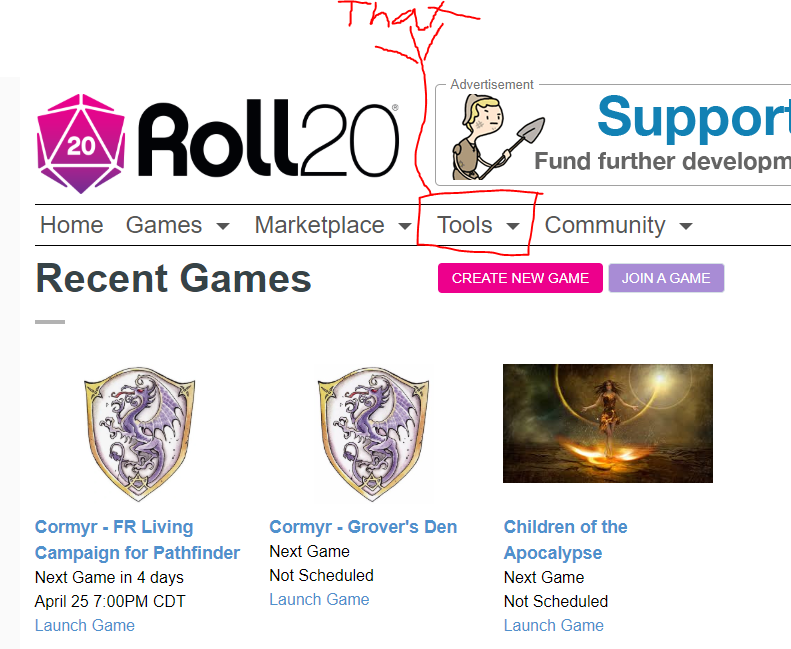
Task: Open the Marketplace menu
Action: 319,225
